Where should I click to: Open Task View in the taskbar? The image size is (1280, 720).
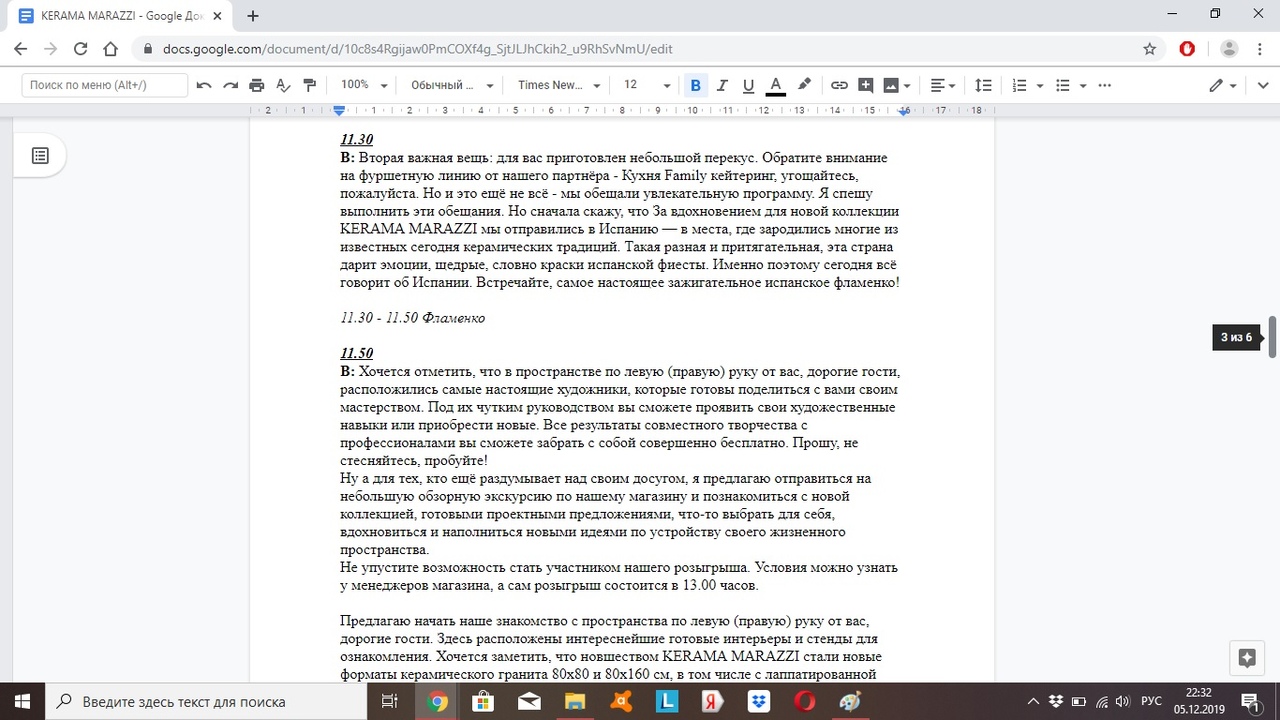click(x=389, y=701)
